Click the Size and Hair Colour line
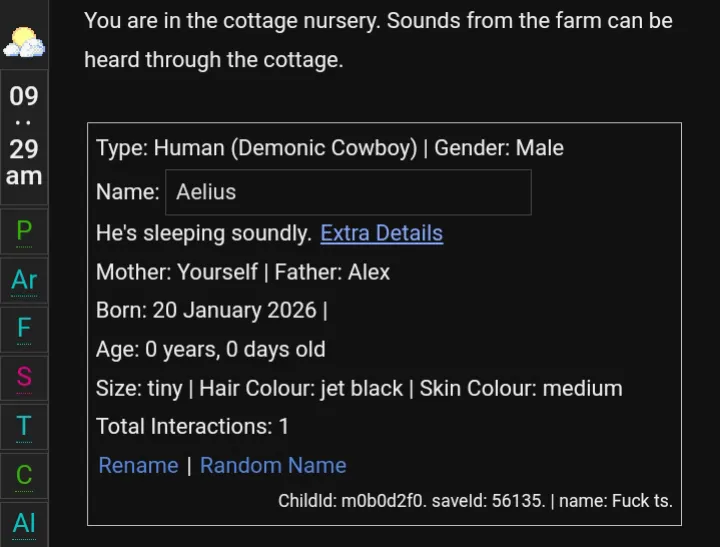 358,388
